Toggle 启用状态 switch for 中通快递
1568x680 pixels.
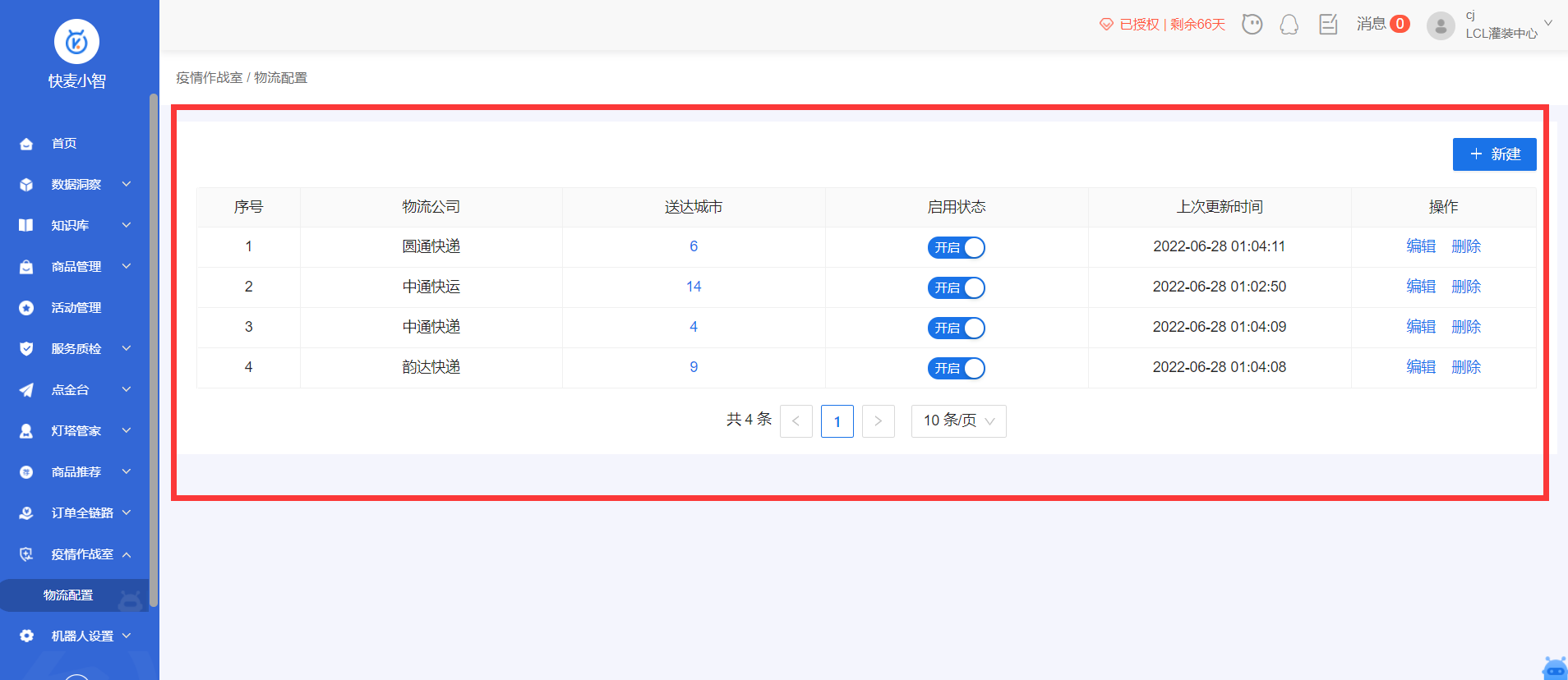point(956,328)
